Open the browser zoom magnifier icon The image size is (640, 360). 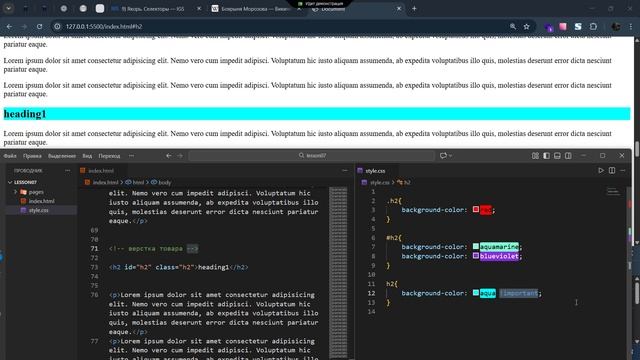[x=513, y=27]
